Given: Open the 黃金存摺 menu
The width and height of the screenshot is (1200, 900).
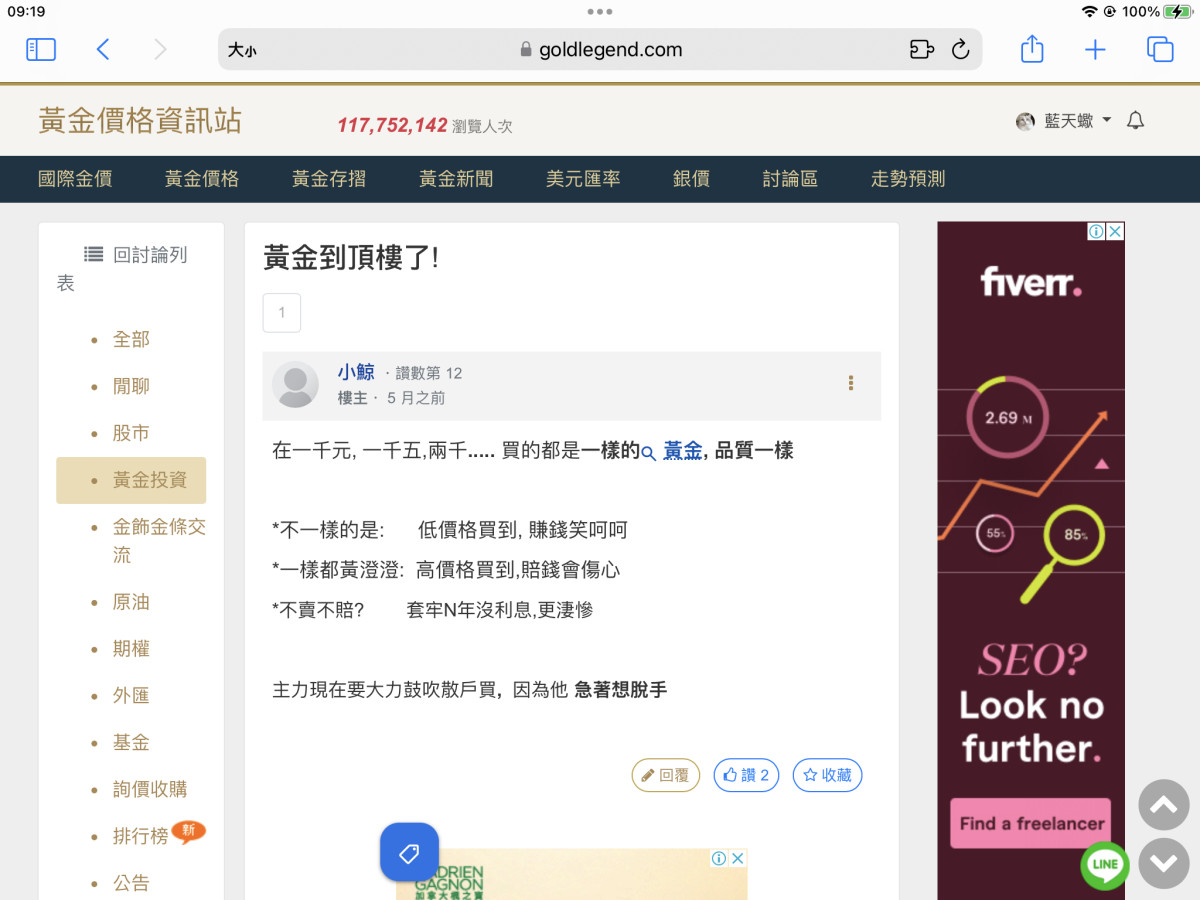Looking at the screenshot, I should 329,179.
